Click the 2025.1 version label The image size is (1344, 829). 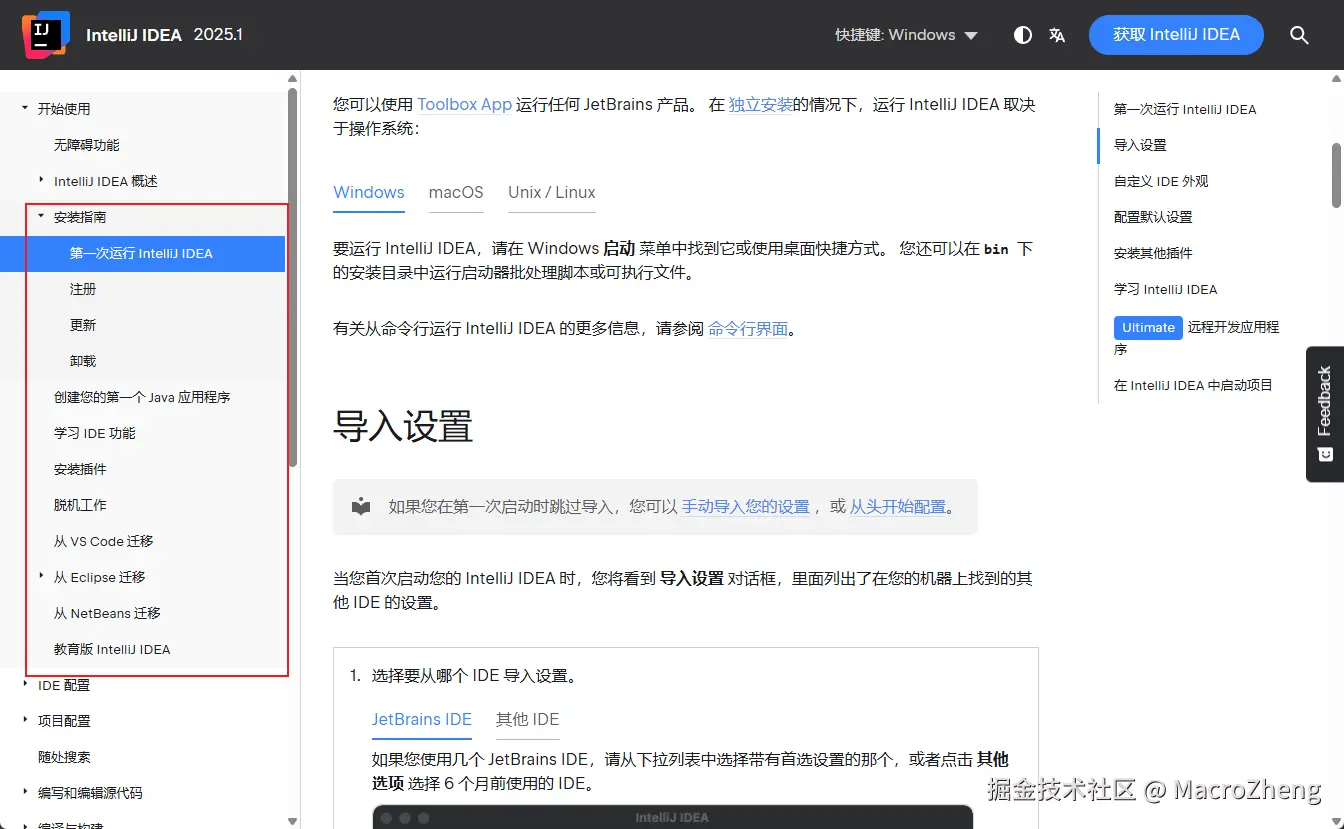[x=218, y=35]
